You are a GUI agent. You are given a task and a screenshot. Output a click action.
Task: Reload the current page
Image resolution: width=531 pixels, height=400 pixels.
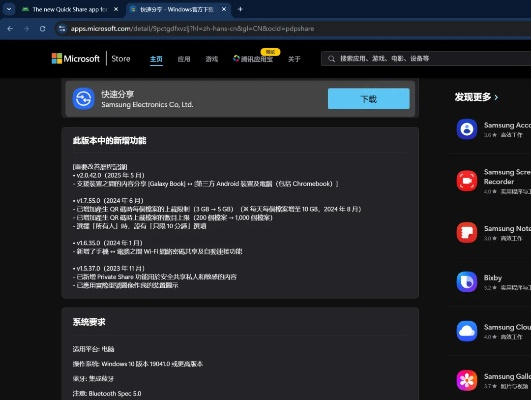click(42, 29)
